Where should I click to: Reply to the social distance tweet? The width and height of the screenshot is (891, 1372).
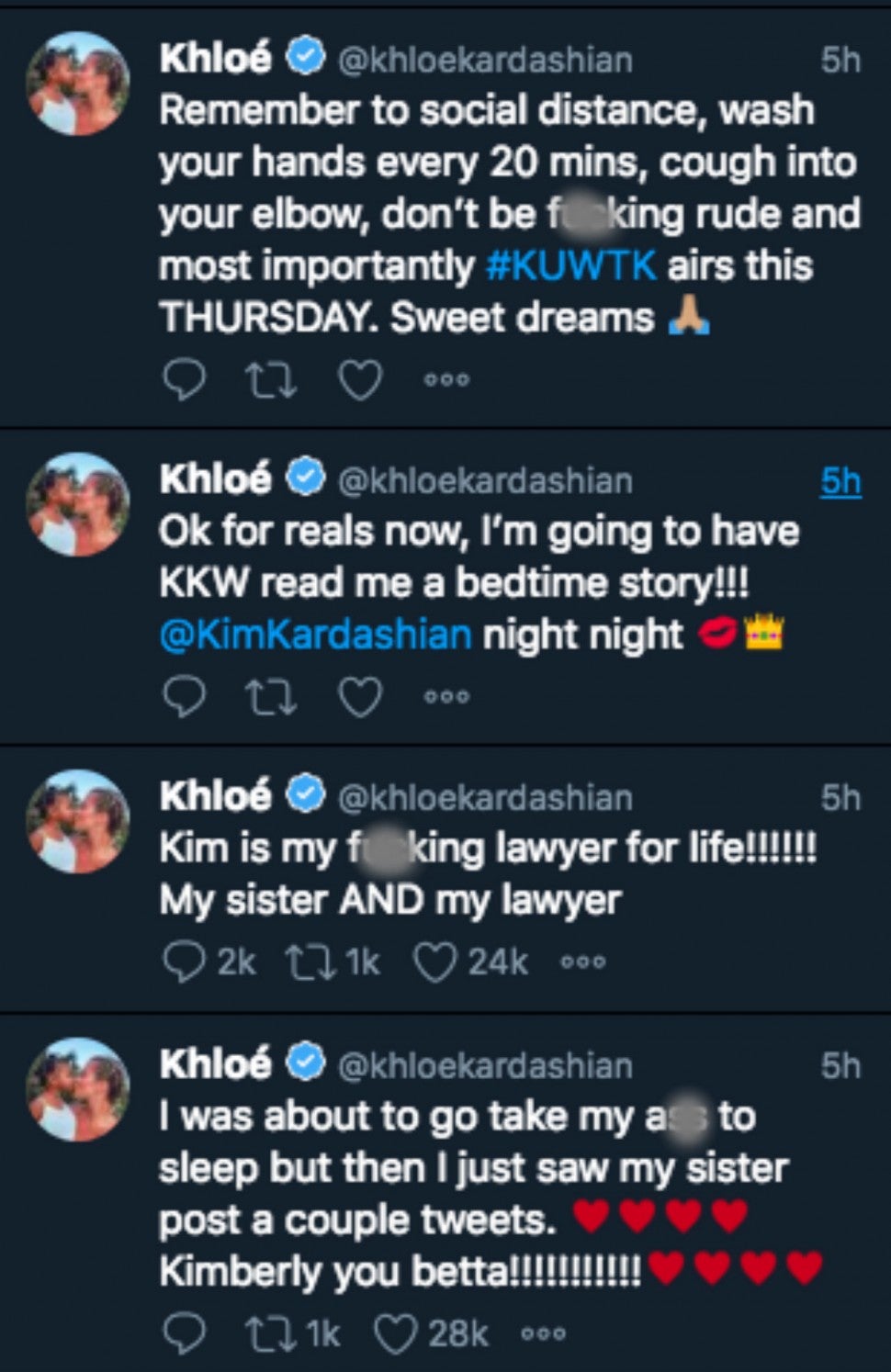184,379
